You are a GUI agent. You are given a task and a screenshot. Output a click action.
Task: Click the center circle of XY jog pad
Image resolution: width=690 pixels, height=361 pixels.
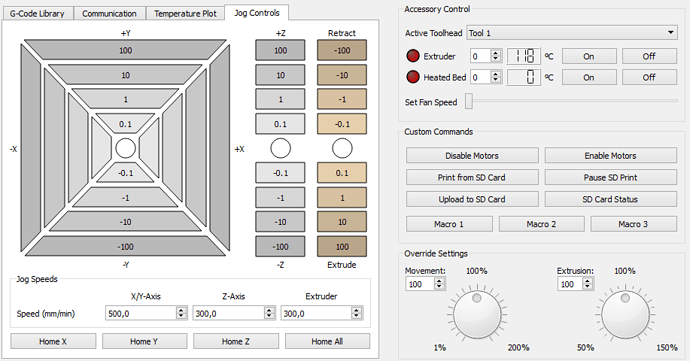tap(125, 148)
